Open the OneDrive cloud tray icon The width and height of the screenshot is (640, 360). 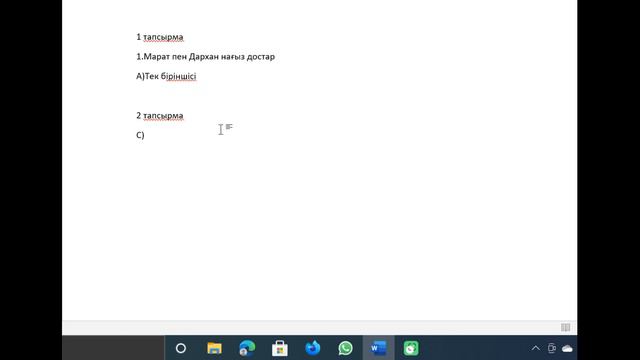[567, 349]
